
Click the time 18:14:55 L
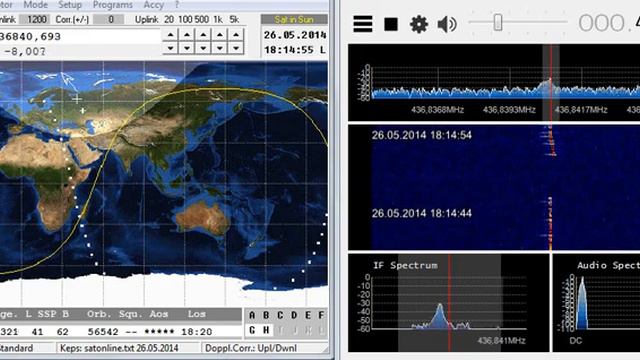coord(295,50)
